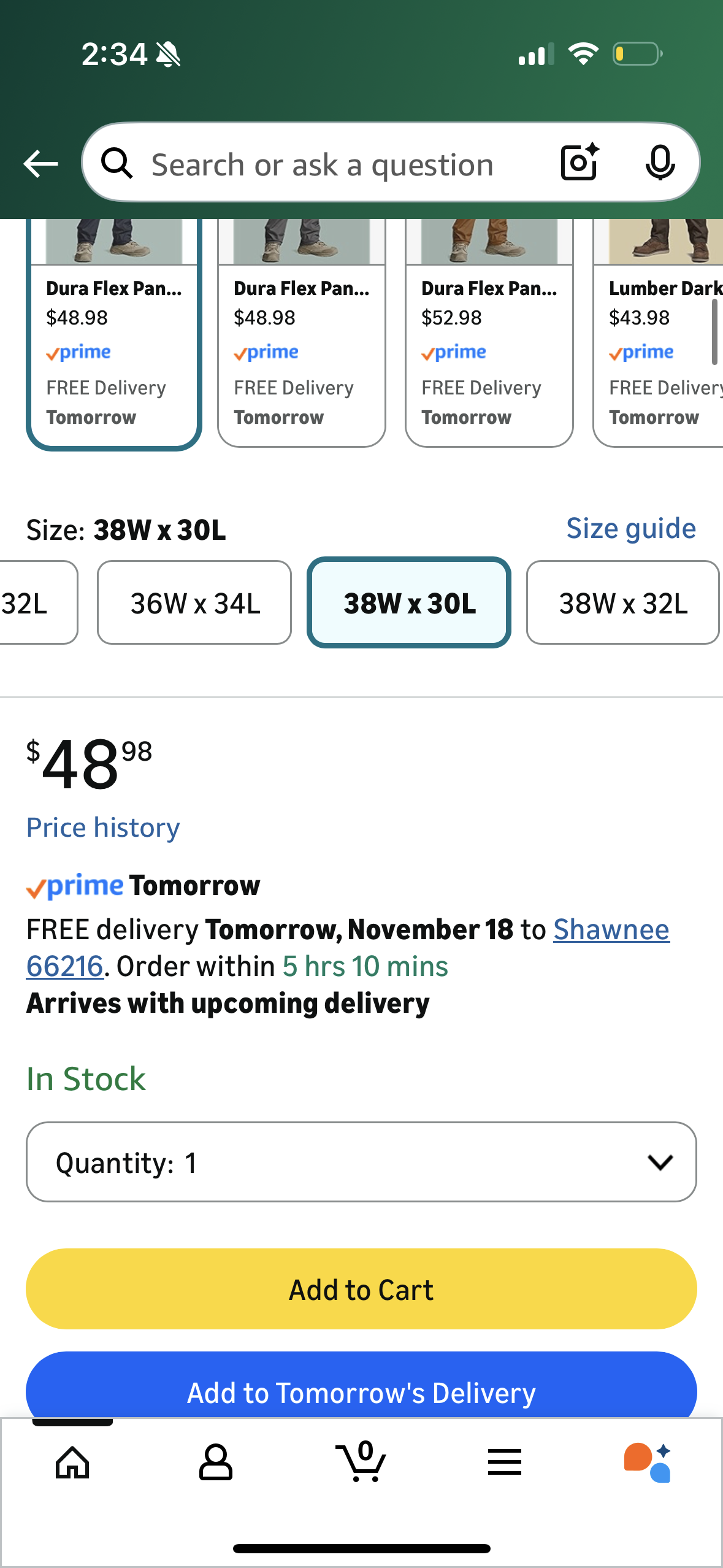Tap the back arrow icon

[40, 164]
